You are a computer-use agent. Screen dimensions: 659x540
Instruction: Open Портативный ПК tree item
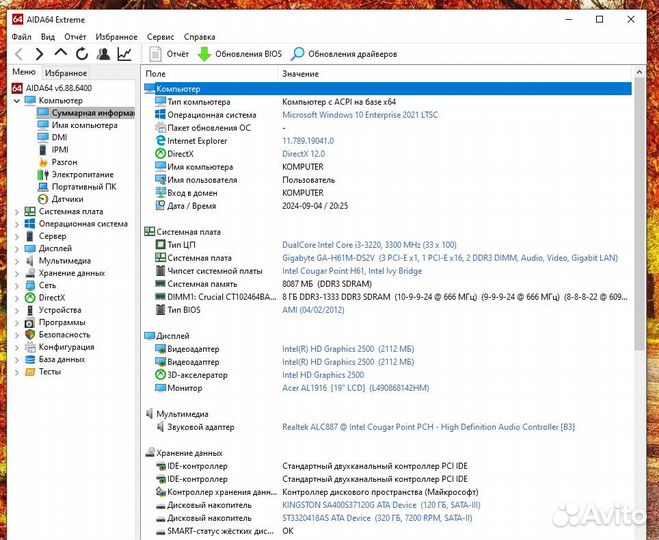click(x=77, y=187)
